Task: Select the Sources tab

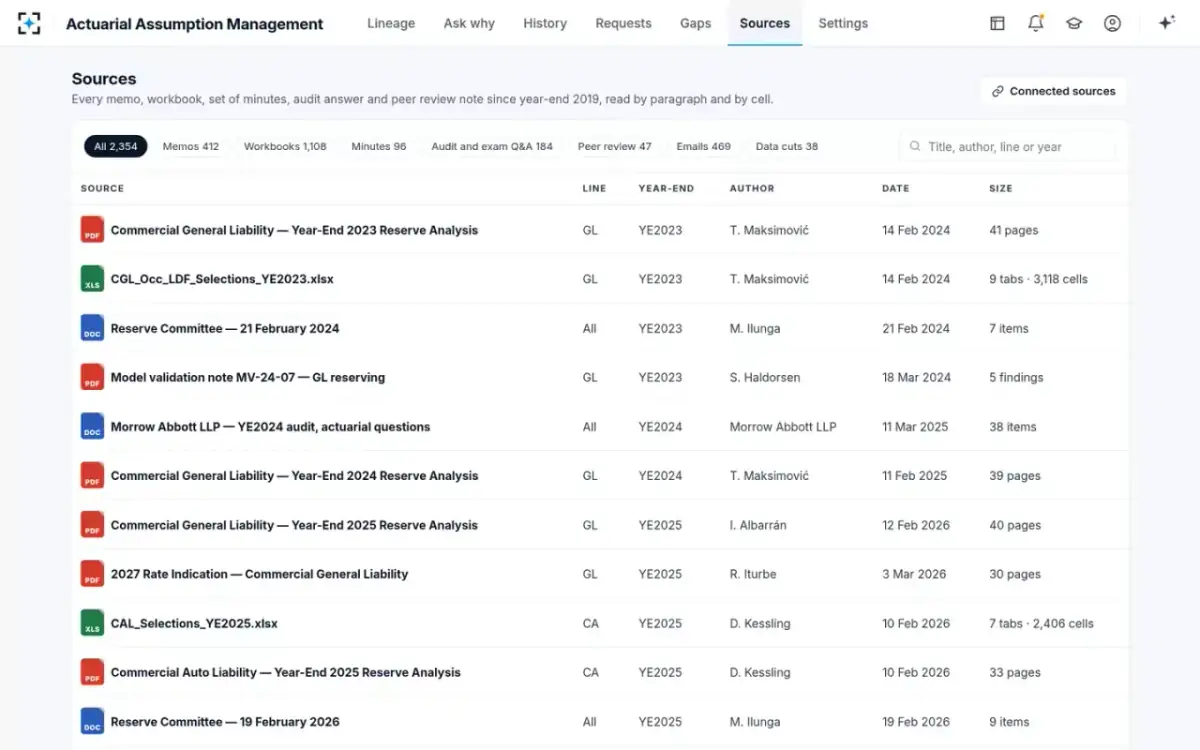Action: click(x=765, y=23)
